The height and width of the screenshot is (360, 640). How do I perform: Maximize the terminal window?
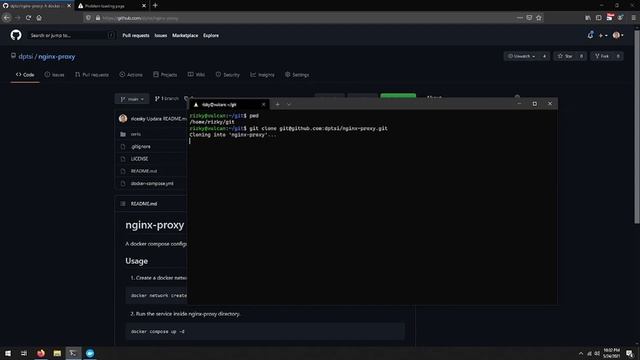click(x=535, y=104)
